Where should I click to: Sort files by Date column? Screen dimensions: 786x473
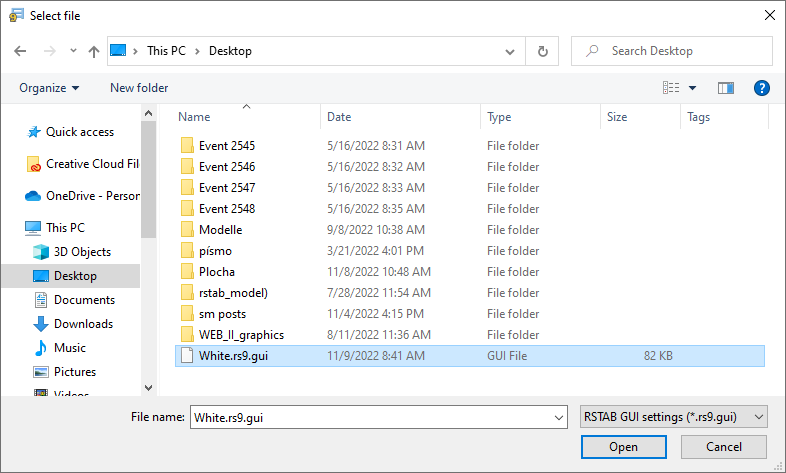(339, 117)
